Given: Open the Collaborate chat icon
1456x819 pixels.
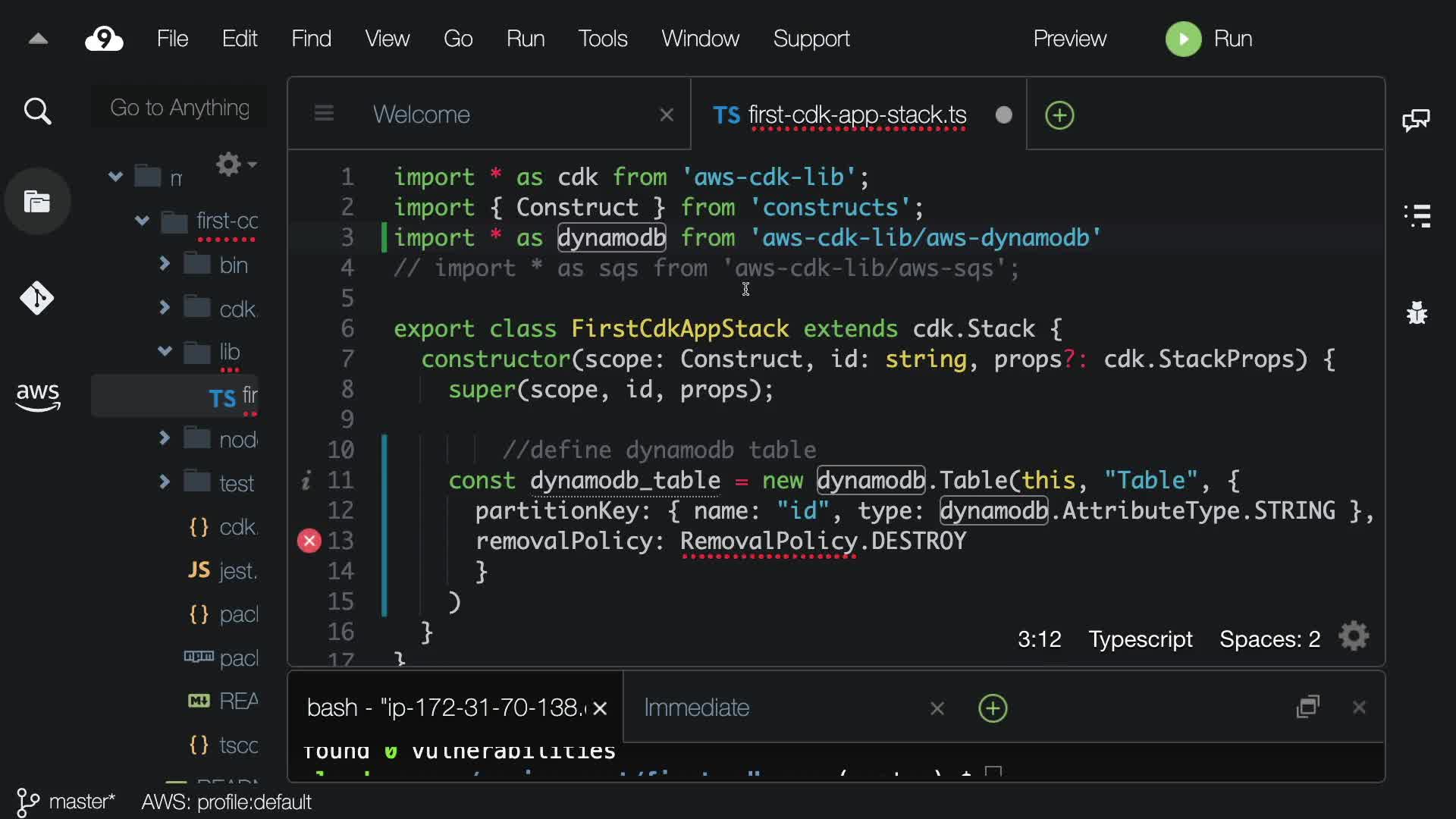Looking at the screenshot, I should coord(1416,120).
